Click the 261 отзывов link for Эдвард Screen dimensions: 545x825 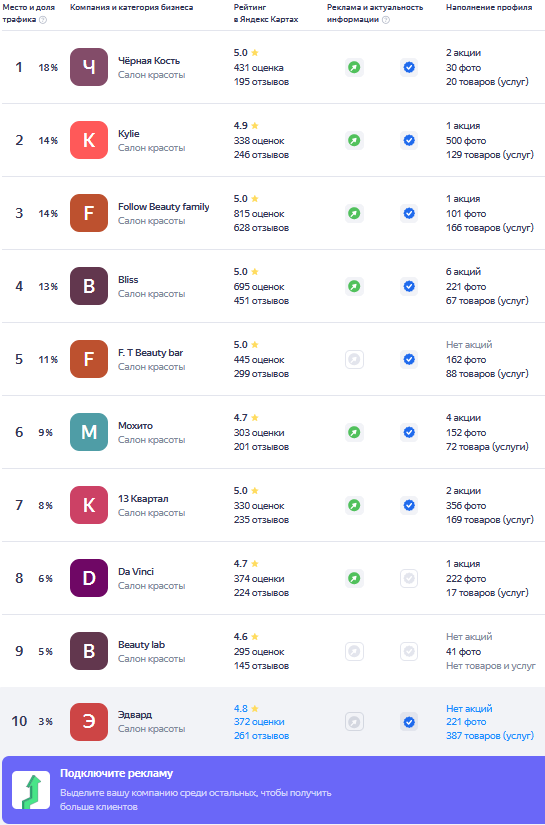coord(261,736)
